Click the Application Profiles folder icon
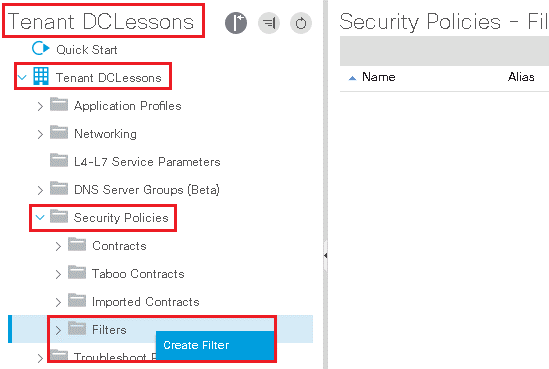This screenshot has height=369, width=549. 59,104
